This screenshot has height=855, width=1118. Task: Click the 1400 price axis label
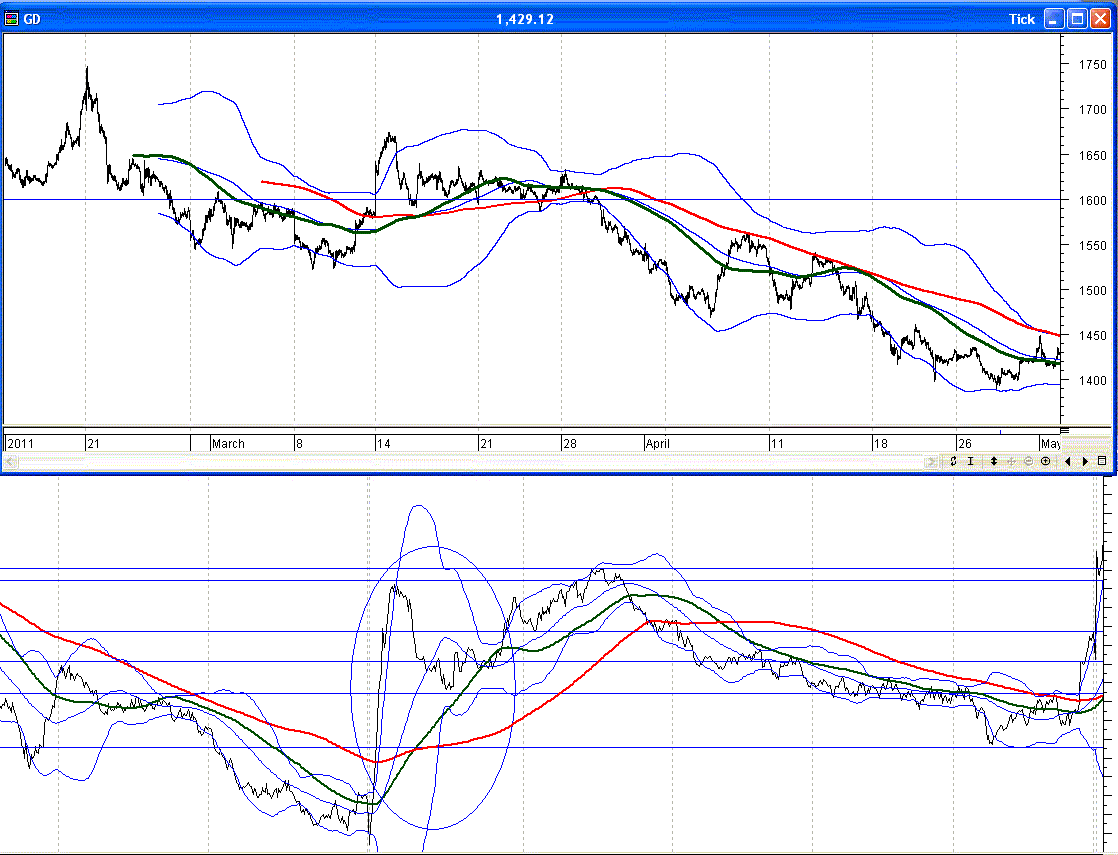1092,381
